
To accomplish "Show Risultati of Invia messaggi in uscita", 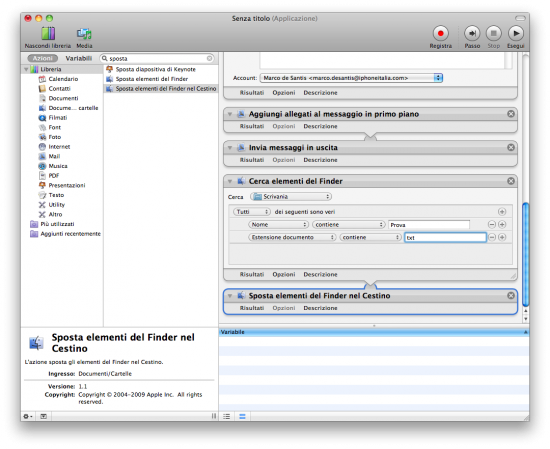I will click(x=251, y=160).
